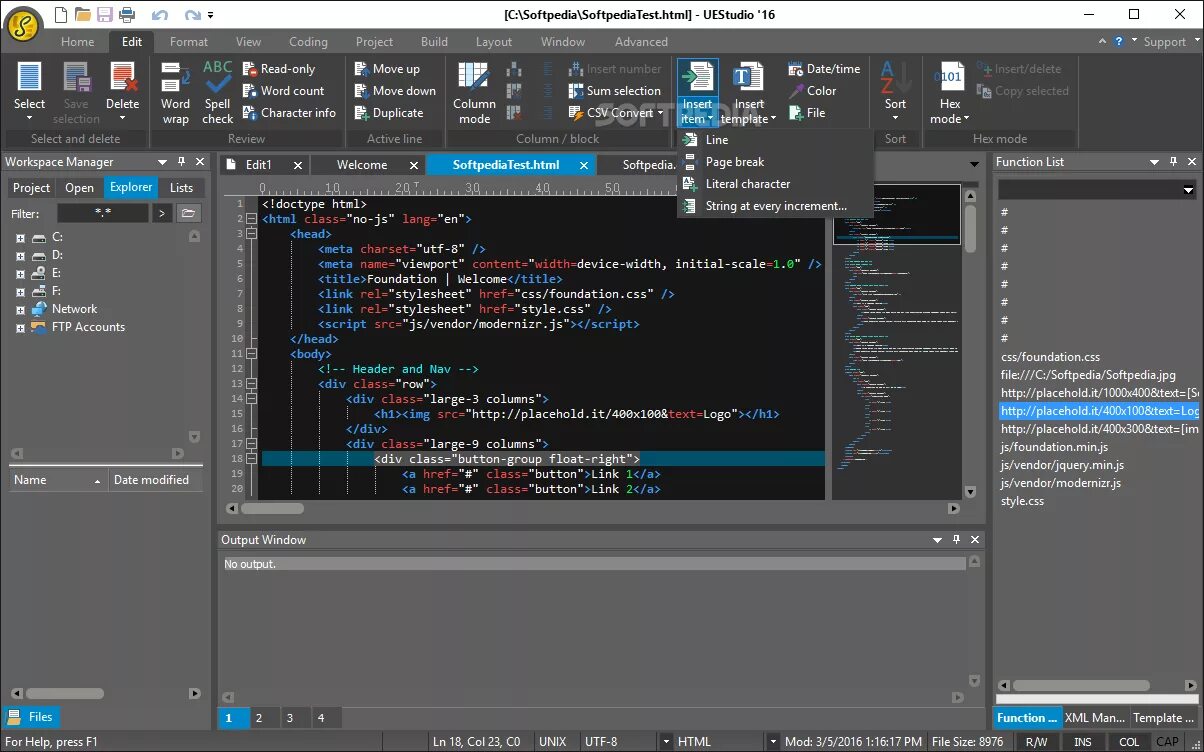Click the Delete ribbon icon
The image size is (1204, 752).
123,92
